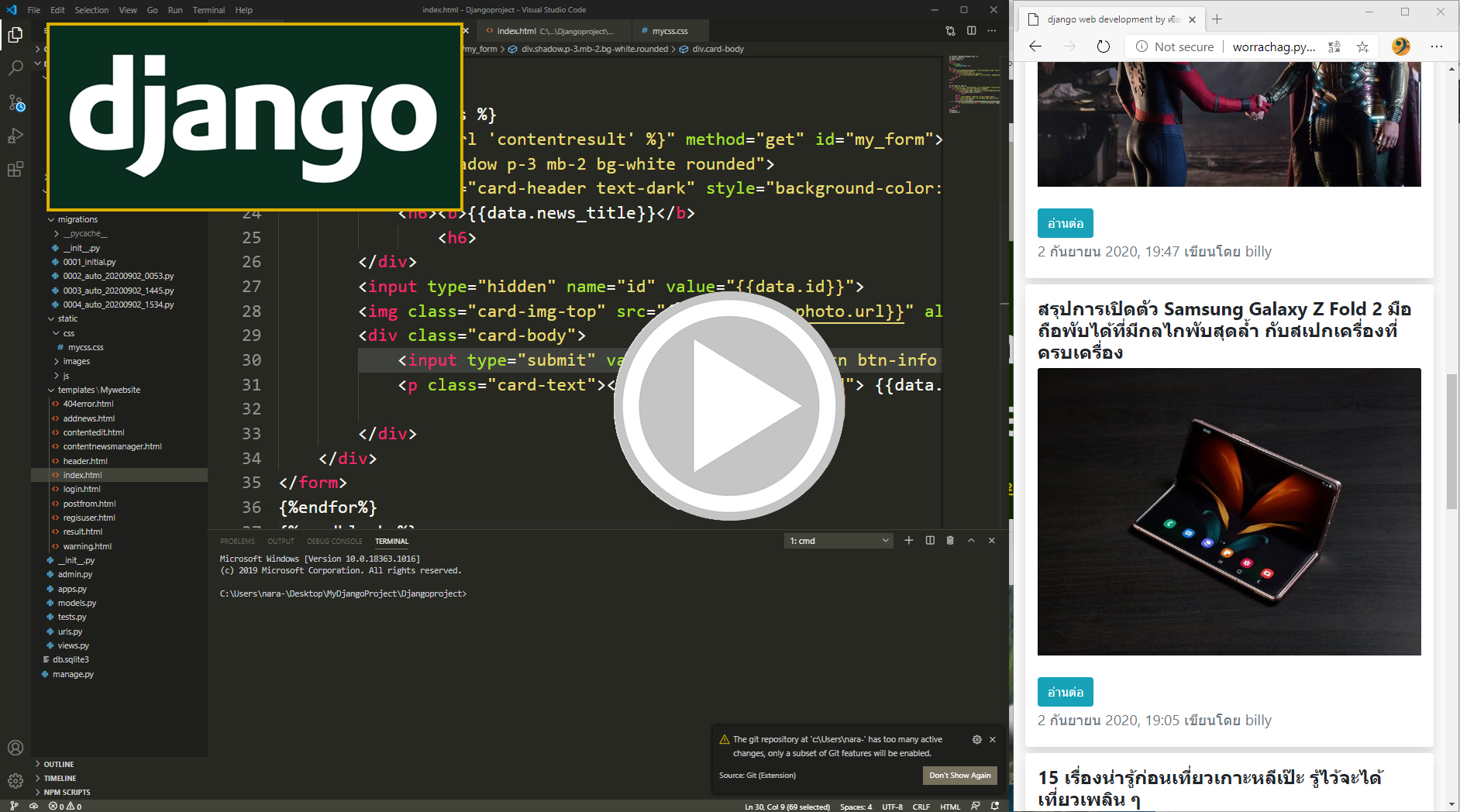Click the Don't Show Again button
This screenshot has width=1460, height=812.
[960, 776]
